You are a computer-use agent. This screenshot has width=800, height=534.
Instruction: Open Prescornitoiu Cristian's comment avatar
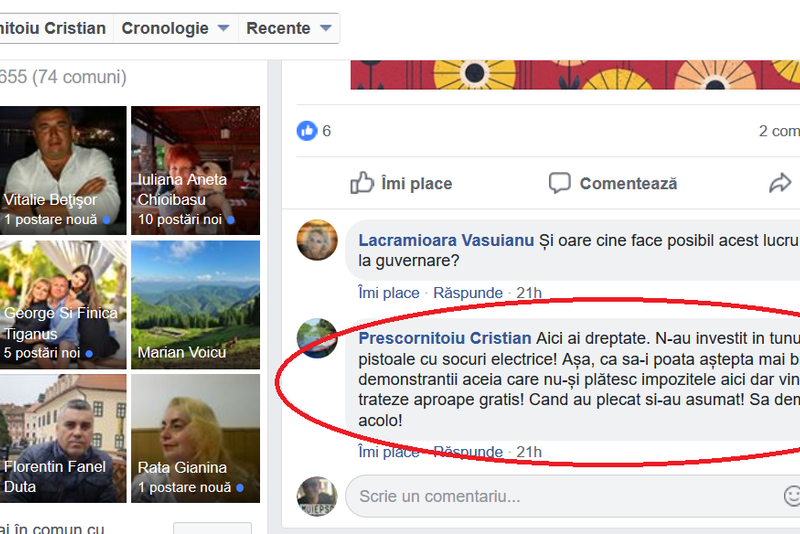pos(317,338)
